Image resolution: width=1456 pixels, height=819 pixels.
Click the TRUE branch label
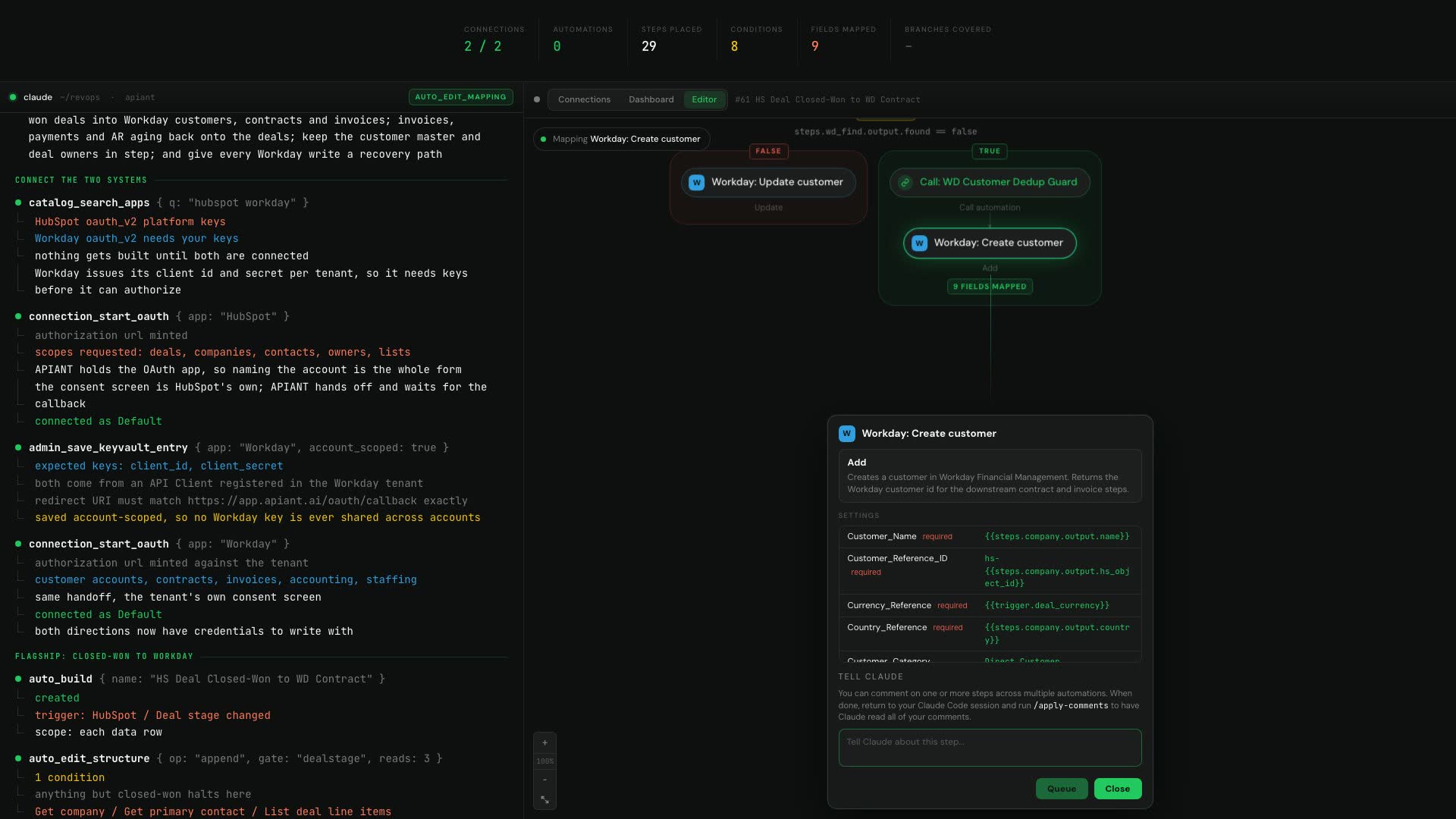[x=990, y=151]
